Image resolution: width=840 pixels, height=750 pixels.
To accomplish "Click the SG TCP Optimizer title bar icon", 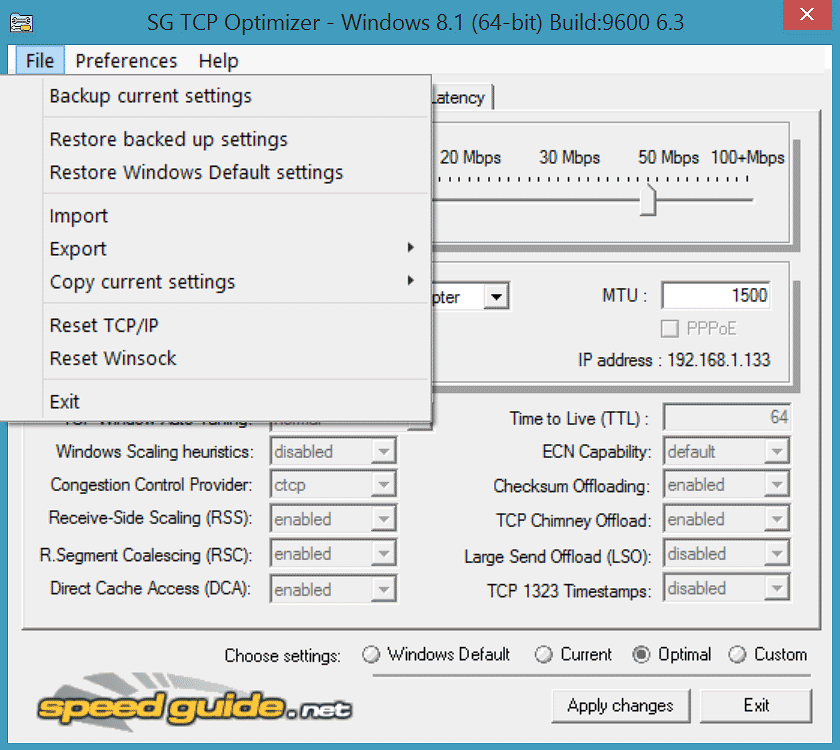I will (x=21, y=22).
